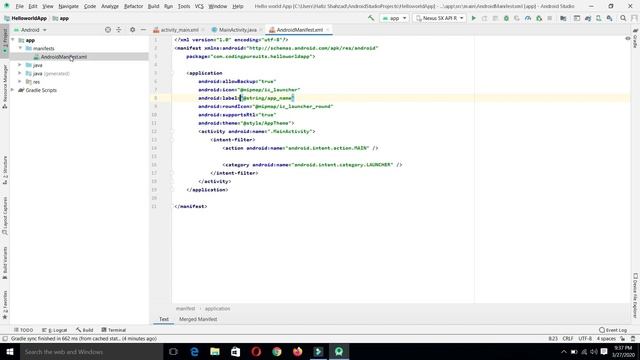Open the Build tool window button

pyautogui.click(x=84, y=330)
